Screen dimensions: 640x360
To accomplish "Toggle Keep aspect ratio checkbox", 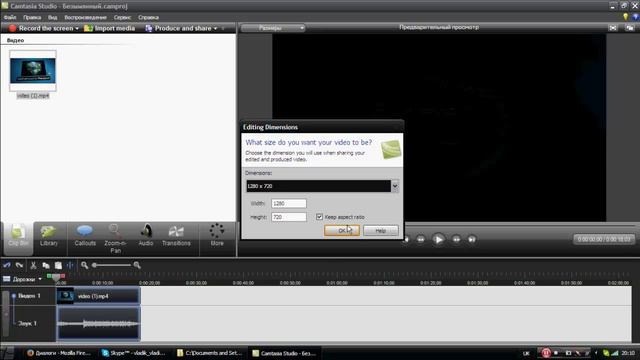I will [x=319, y=217].
